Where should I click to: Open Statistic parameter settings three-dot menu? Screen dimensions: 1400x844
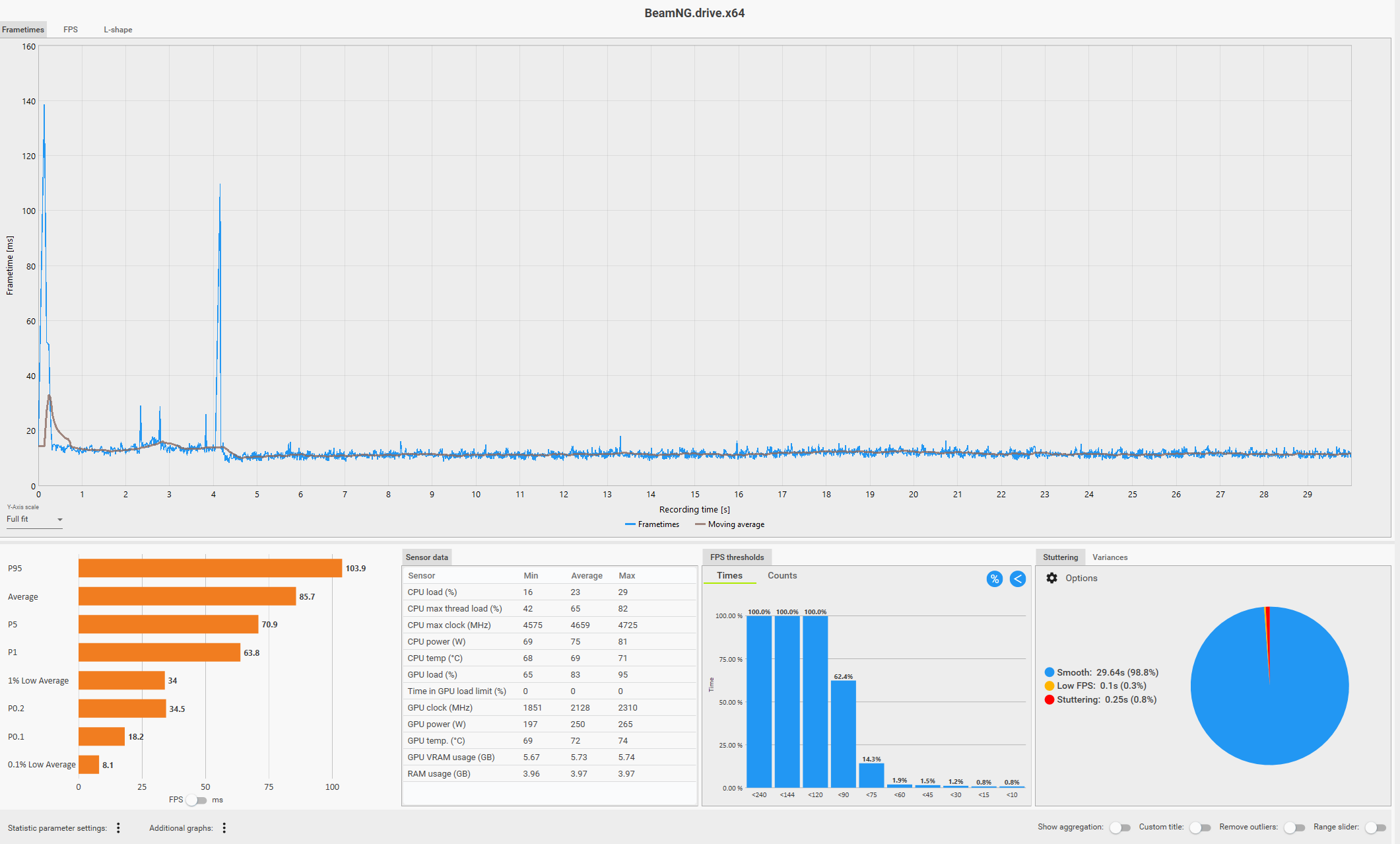pos(118,827)
